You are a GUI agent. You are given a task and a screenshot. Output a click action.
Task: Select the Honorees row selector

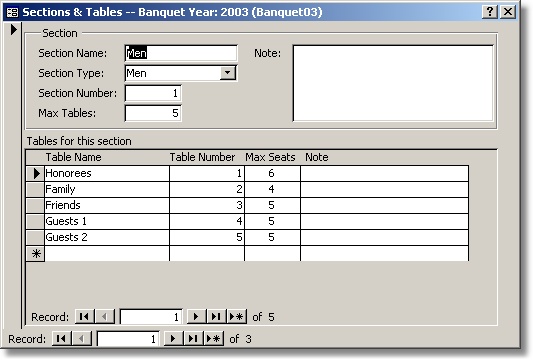point(35,173)
